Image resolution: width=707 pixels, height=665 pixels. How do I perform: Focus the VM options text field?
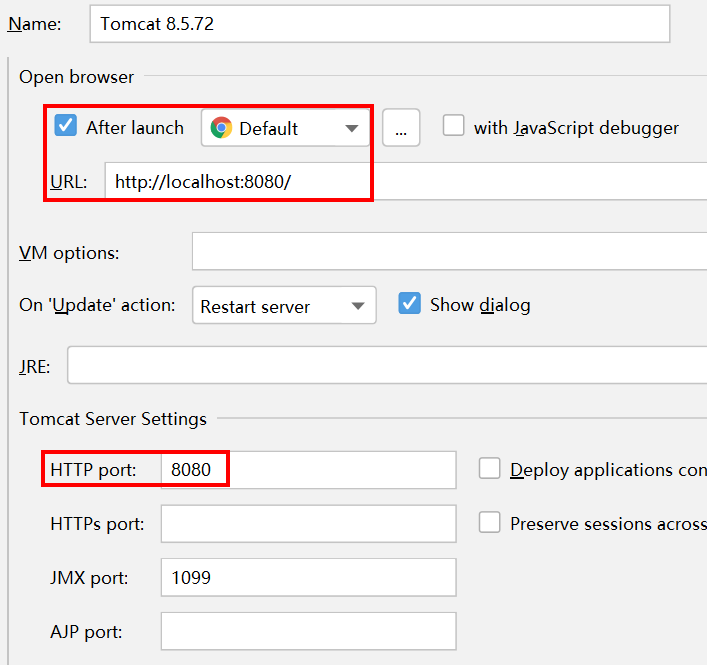[x=450, y=251]
